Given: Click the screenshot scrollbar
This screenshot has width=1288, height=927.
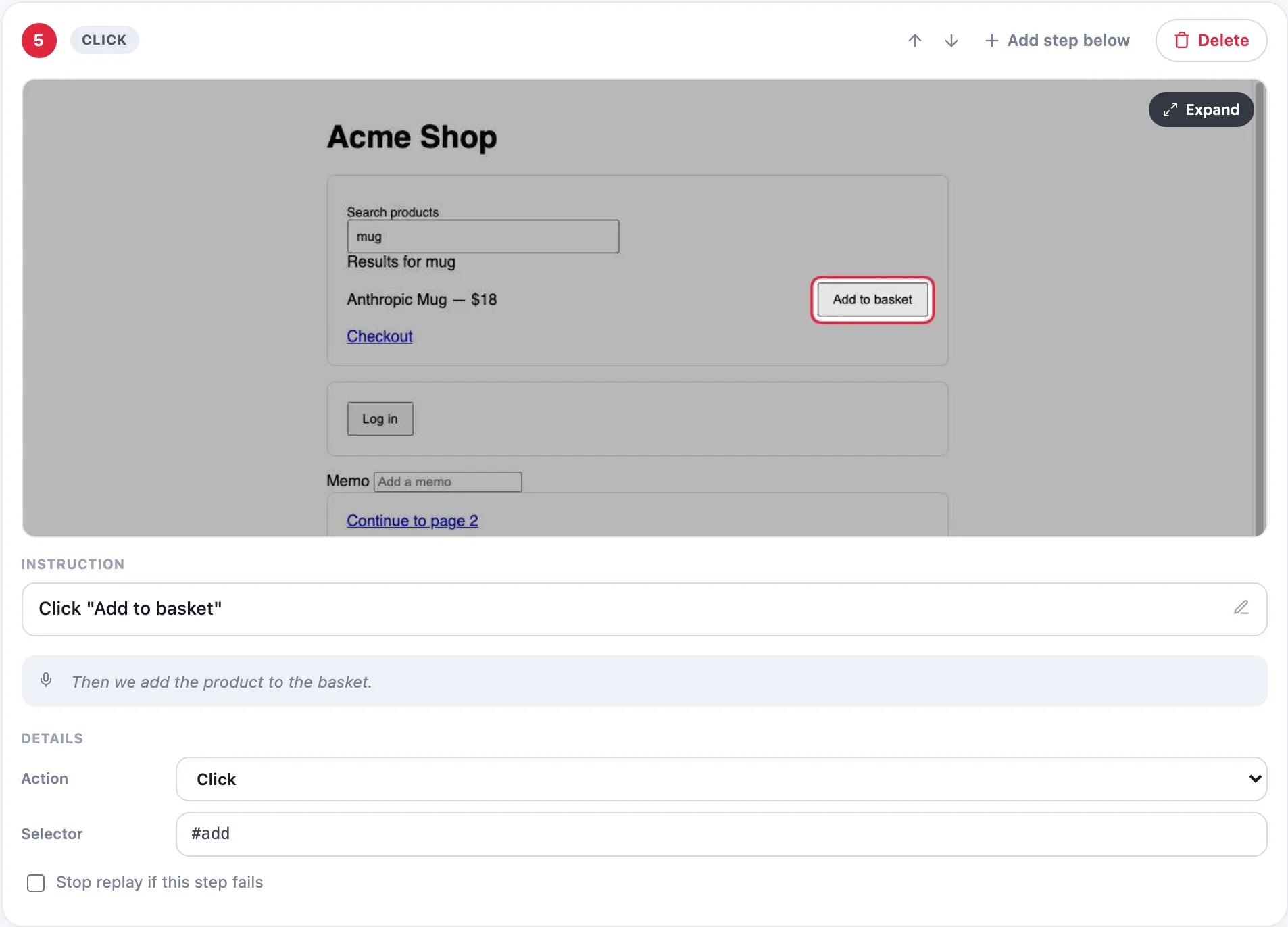Looking at the screenshot, I should [1259, 308].
